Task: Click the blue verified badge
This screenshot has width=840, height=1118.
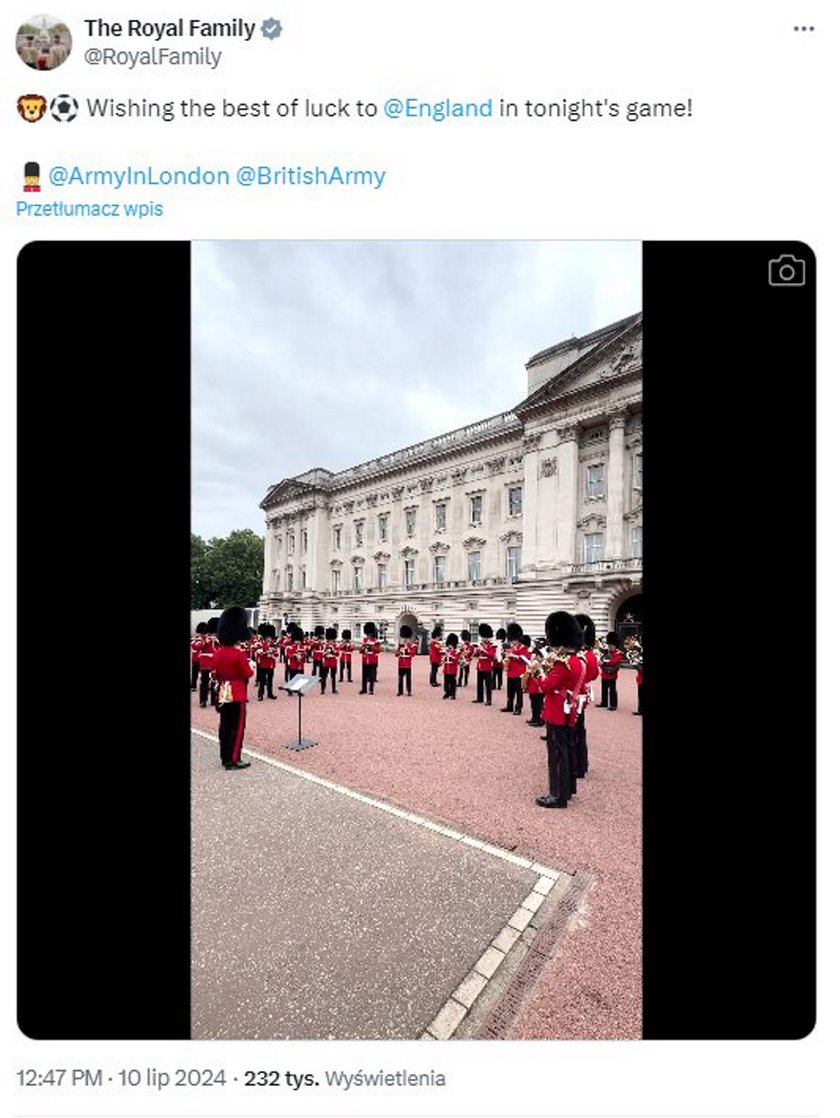Action: pyautogui.click(x=272, y=29)
